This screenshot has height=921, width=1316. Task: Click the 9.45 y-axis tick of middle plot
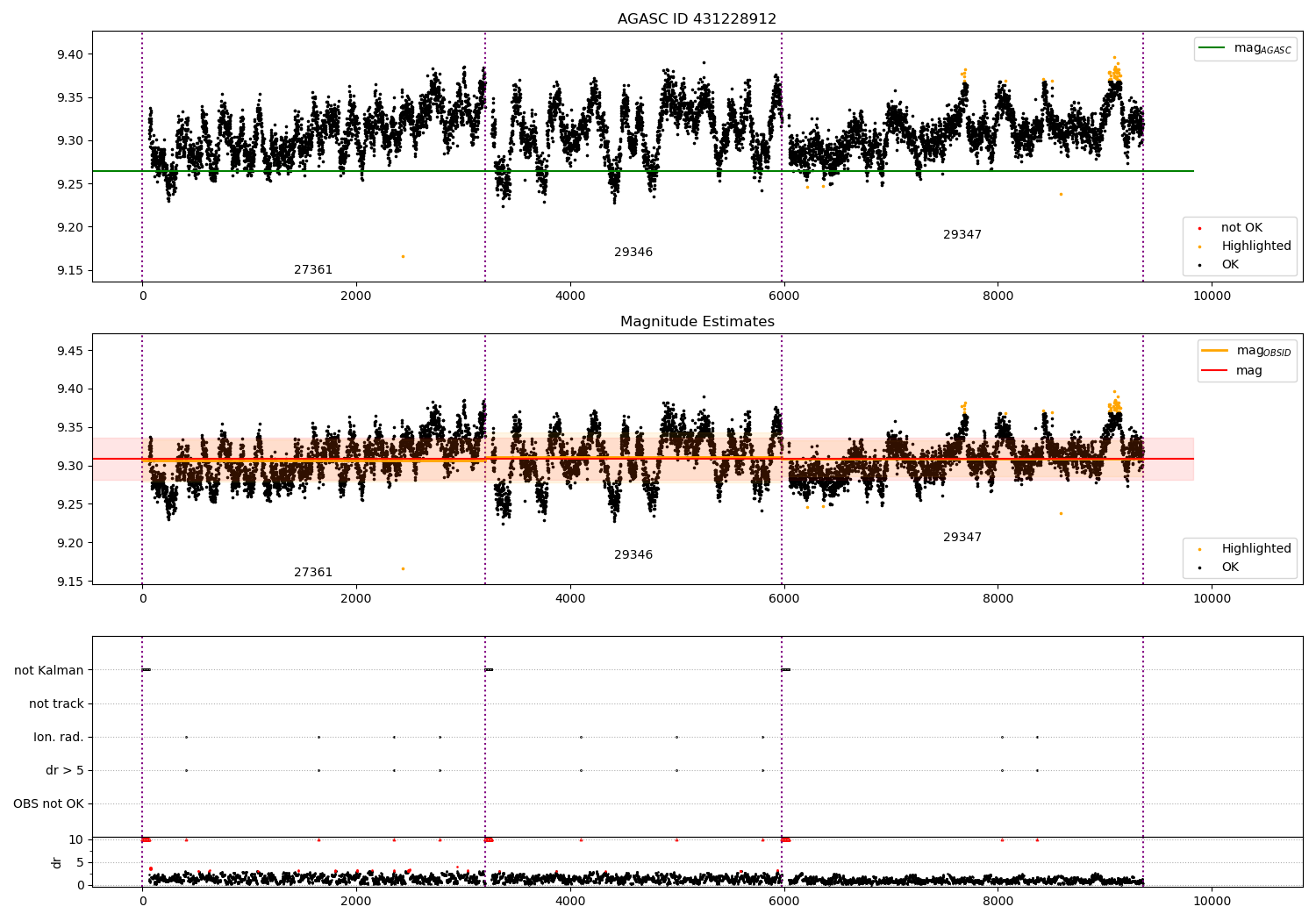(69, 351)
